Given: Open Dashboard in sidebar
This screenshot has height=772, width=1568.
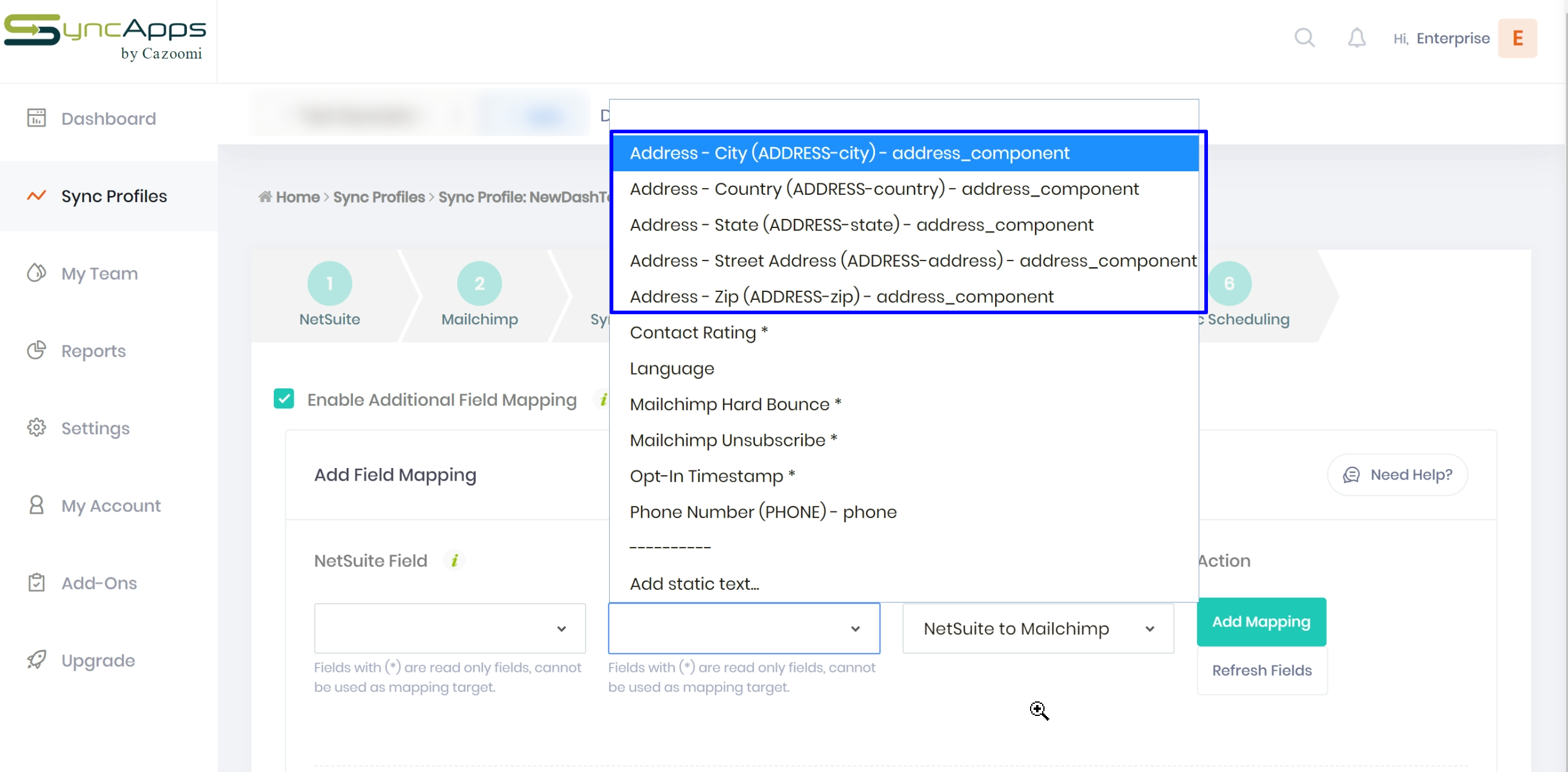Looking at the screenshot, I should [109, 118].
